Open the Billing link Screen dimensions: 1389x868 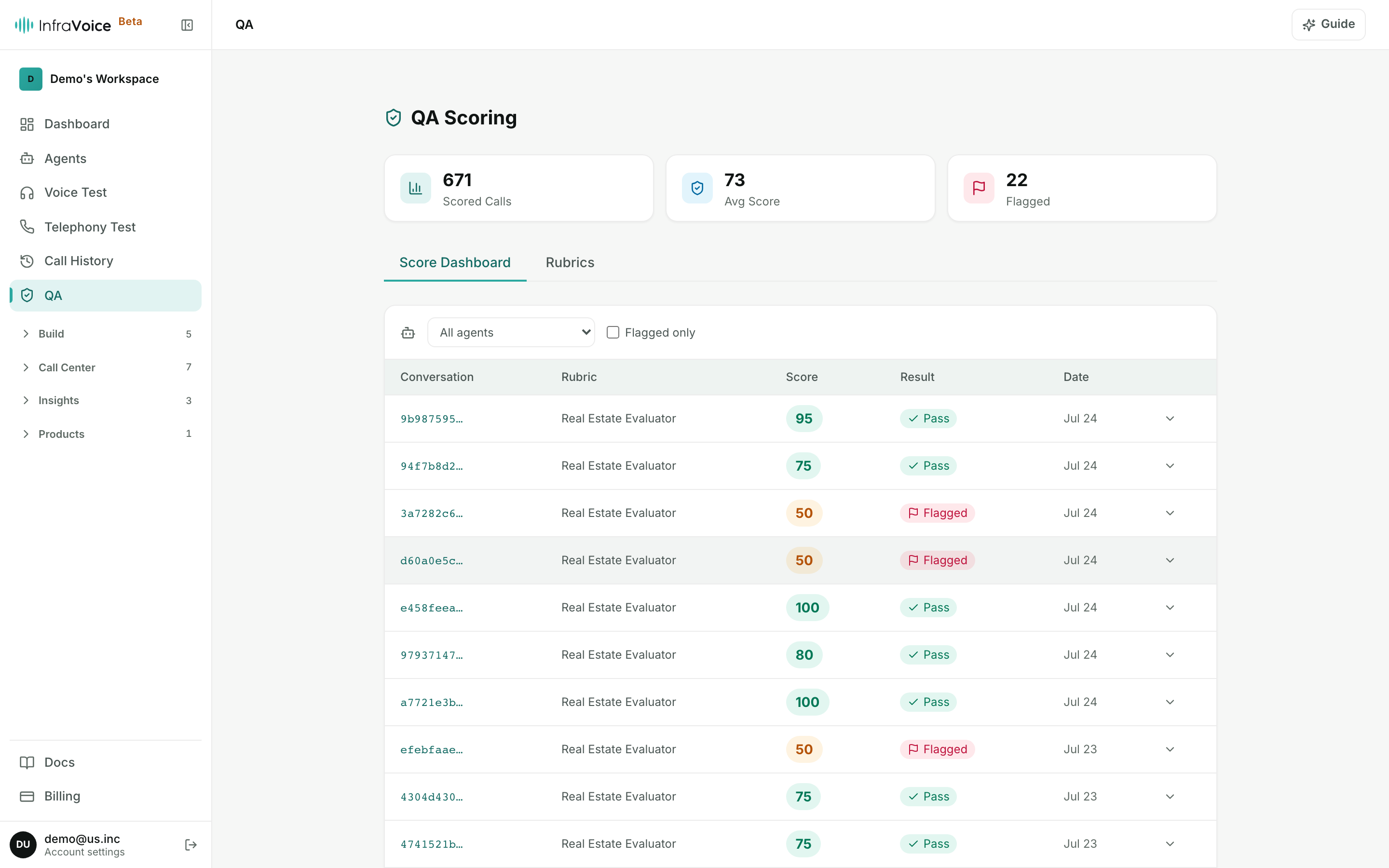coord(106,796)
